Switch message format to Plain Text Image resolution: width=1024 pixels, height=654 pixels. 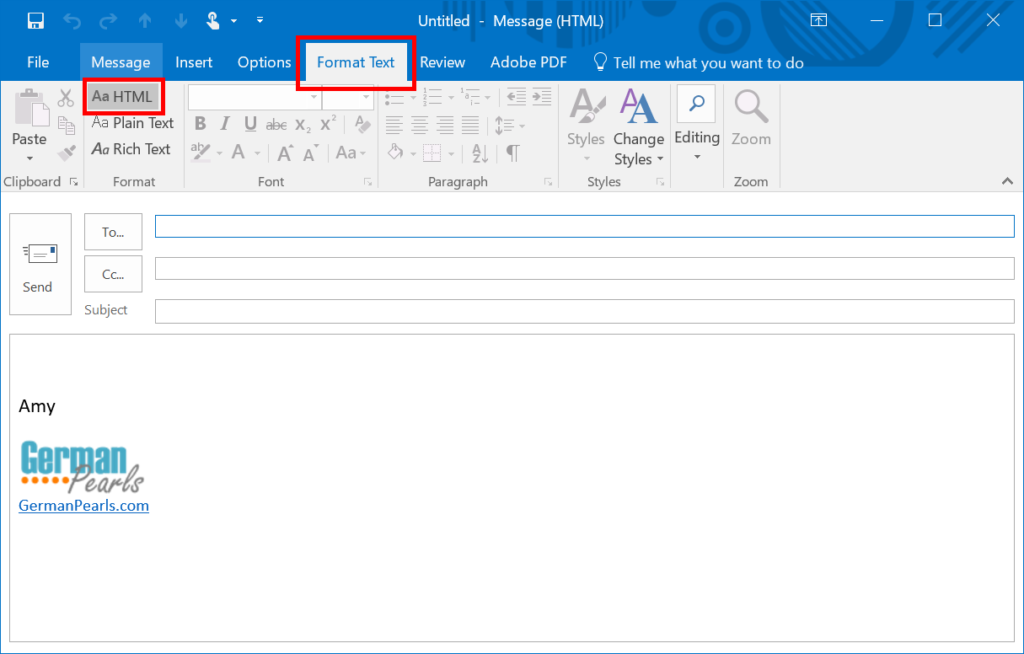click(x=133, y=123)
